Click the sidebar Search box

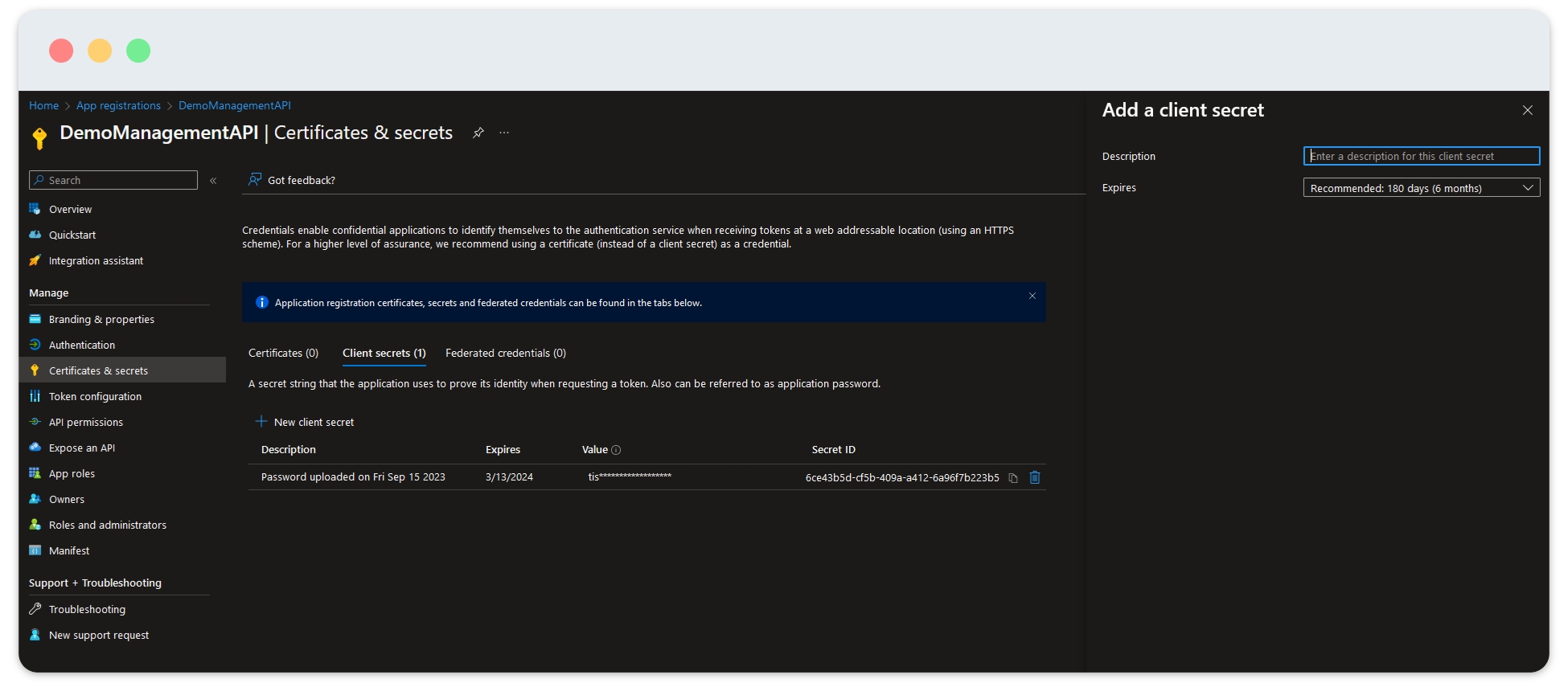(113, 180)
